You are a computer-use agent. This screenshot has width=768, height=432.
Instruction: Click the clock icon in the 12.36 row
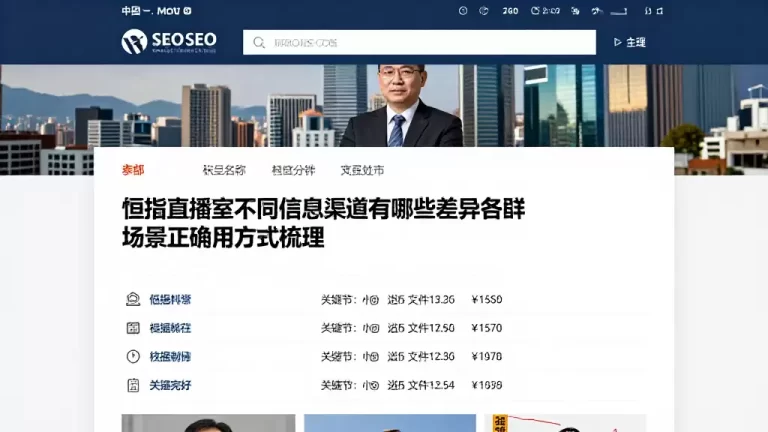[x=133, y=356]
